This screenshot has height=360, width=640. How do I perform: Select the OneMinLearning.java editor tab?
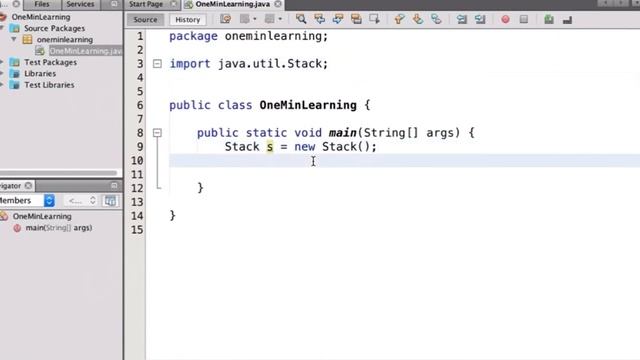click(x=232, y=4)
